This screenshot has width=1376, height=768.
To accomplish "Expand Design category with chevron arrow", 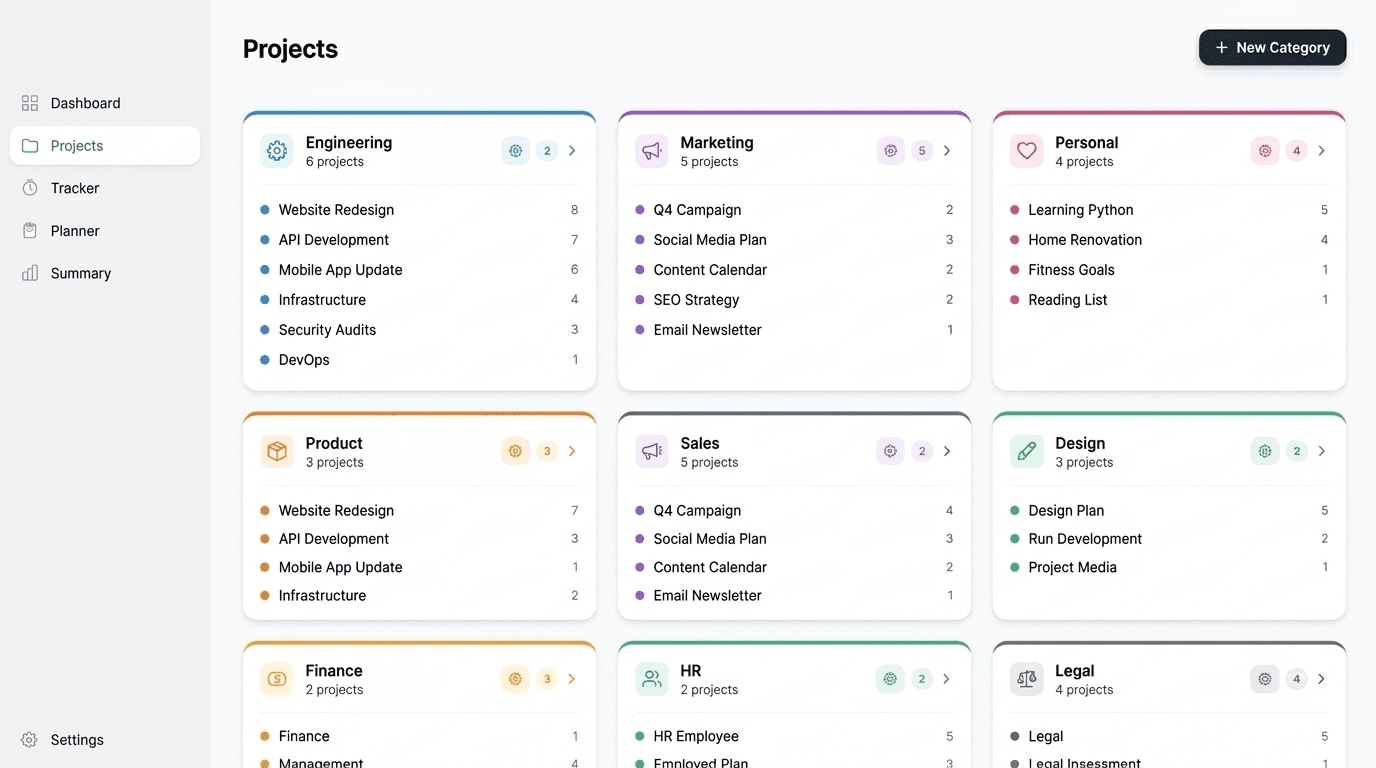I will (1321, 451).
